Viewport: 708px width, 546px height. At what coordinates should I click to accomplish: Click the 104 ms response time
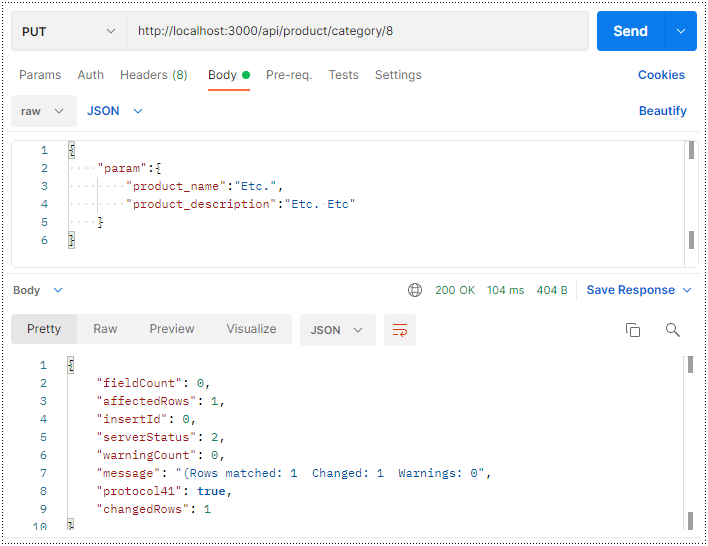click(505, 290)
